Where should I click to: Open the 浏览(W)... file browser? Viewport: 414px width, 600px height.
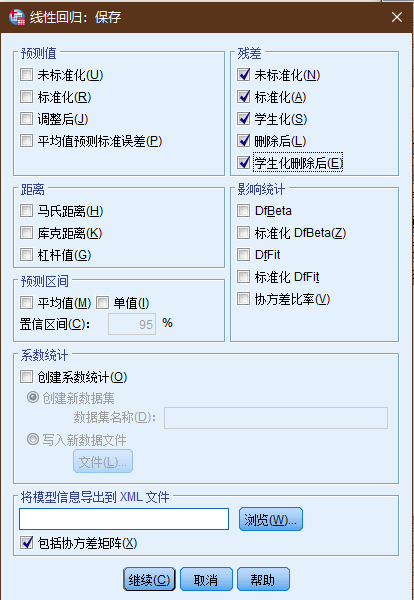pyautogui.click(x=271, y=519)
